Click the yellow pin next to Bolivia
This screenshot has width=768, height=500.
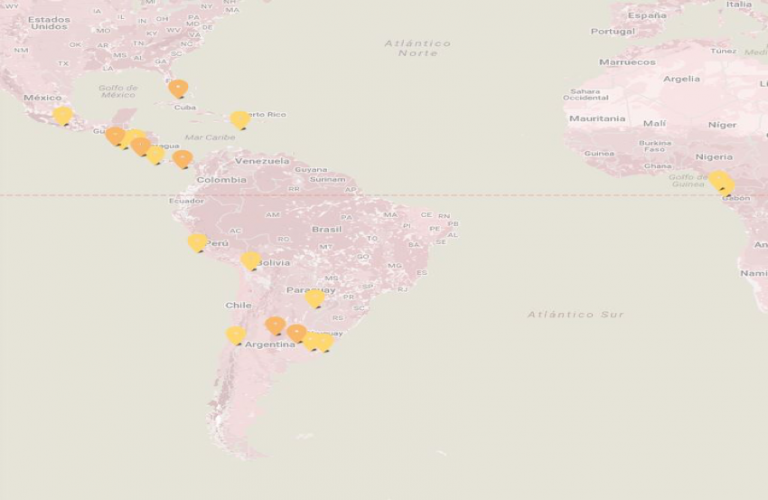coord(250,261)
